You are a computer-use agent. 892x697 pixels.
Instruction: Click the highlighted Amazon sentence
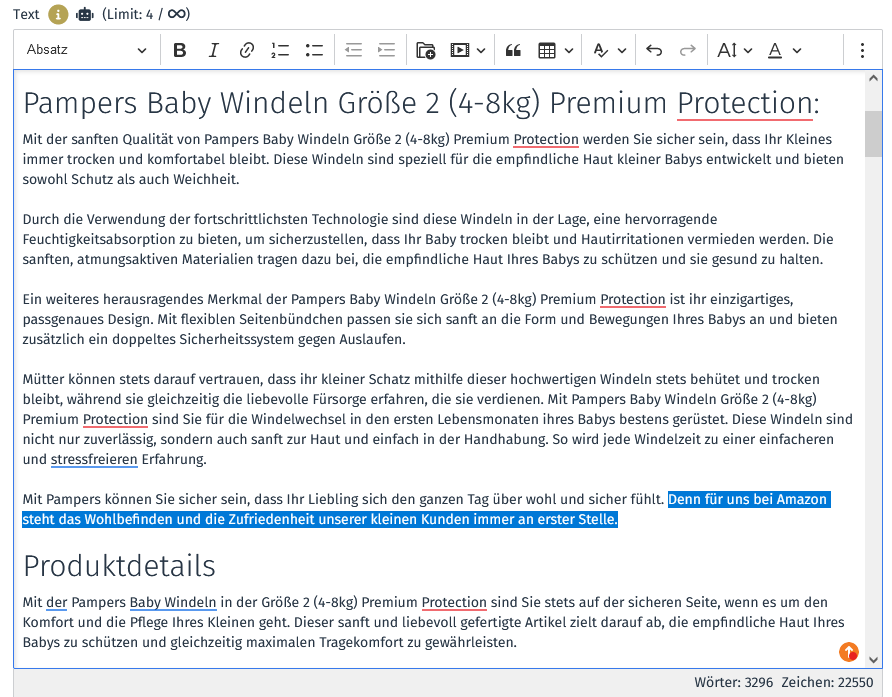427,509
